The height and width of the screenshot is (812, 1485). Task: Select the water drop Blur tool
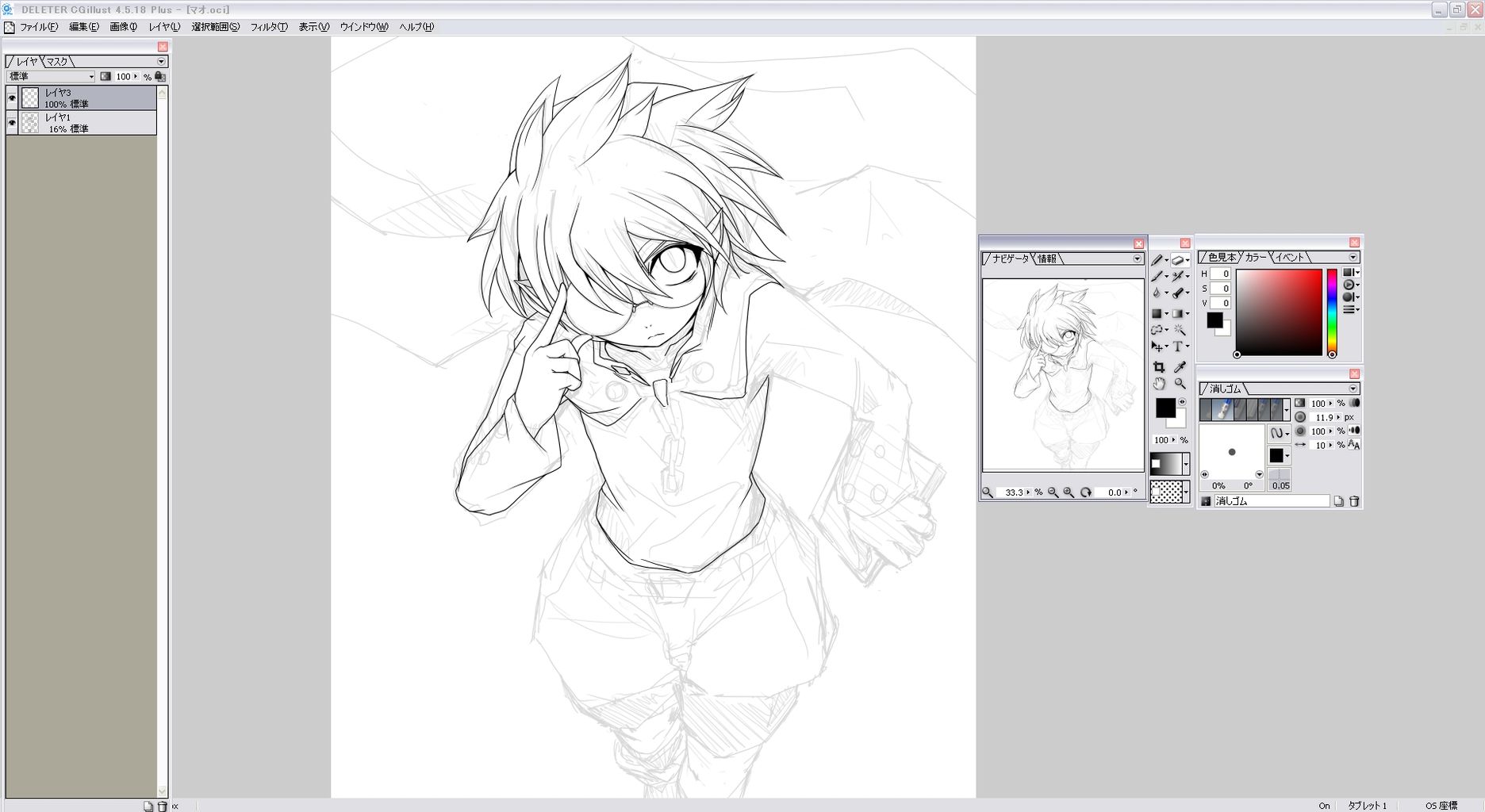(1157, 293)
